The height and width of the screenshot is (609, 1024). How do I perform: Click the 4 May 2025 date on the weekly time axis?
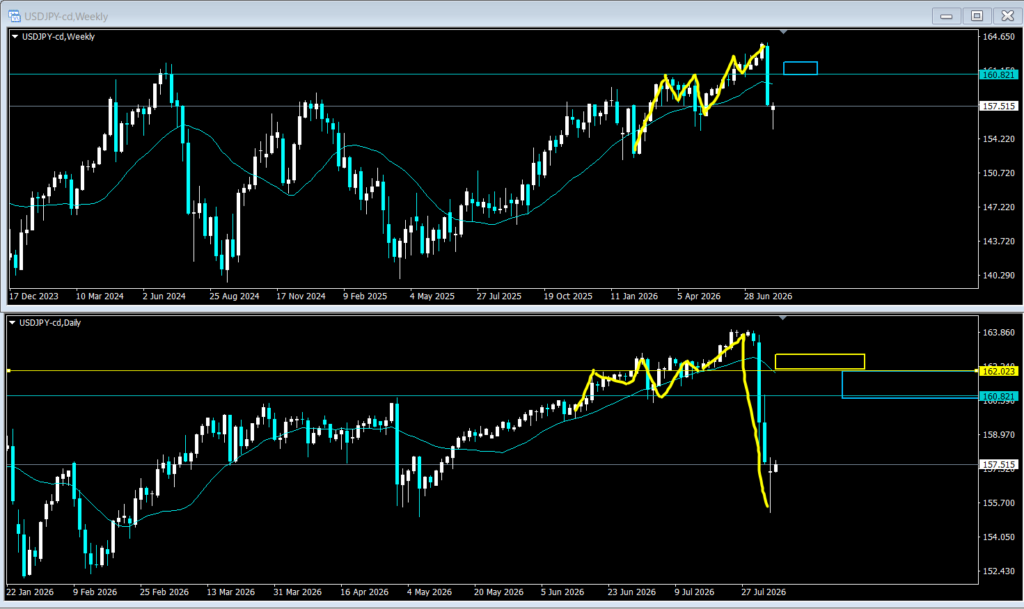point(432,296)
